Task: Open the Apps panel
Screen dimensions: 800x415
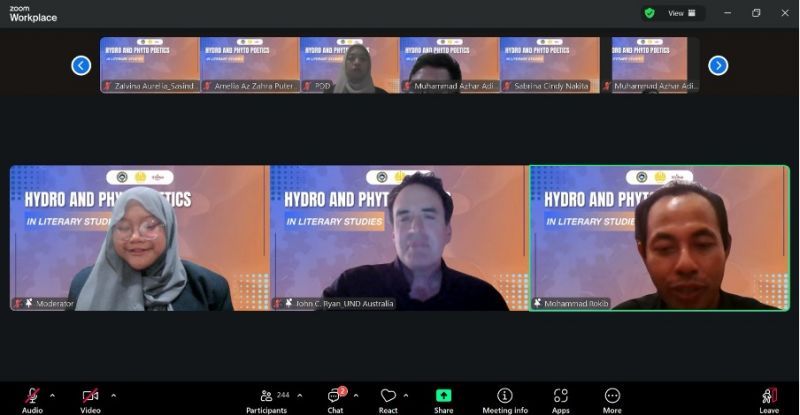Action: 561,396
